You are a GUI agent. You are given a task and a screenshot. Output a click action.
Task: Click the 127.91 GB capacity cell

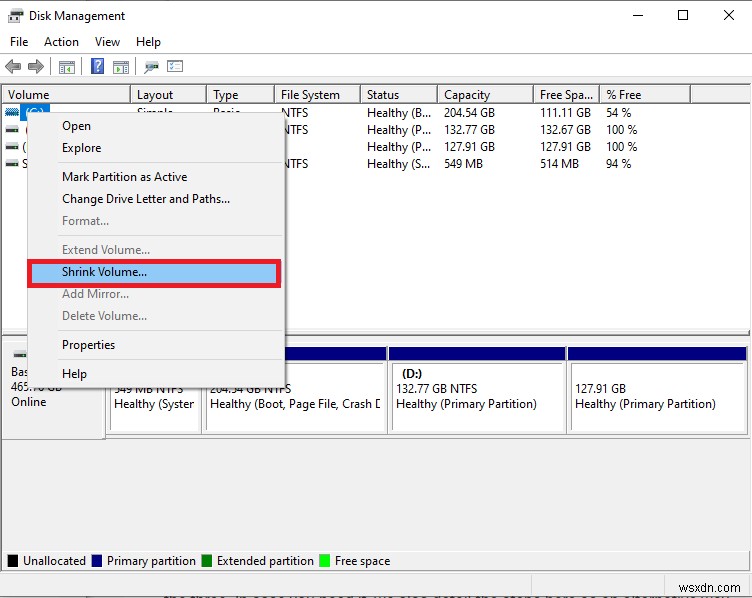point(469,147)
